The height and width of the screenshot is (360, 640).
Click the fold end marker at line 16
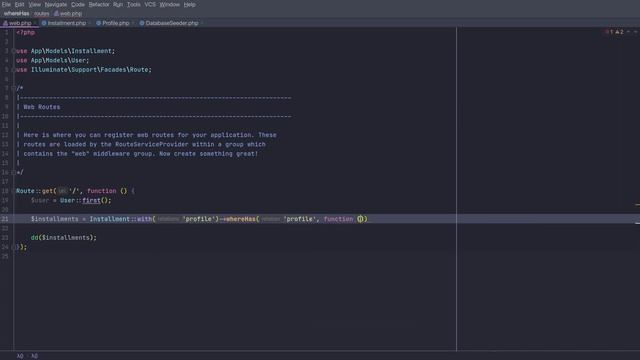[x=13, y=172]
